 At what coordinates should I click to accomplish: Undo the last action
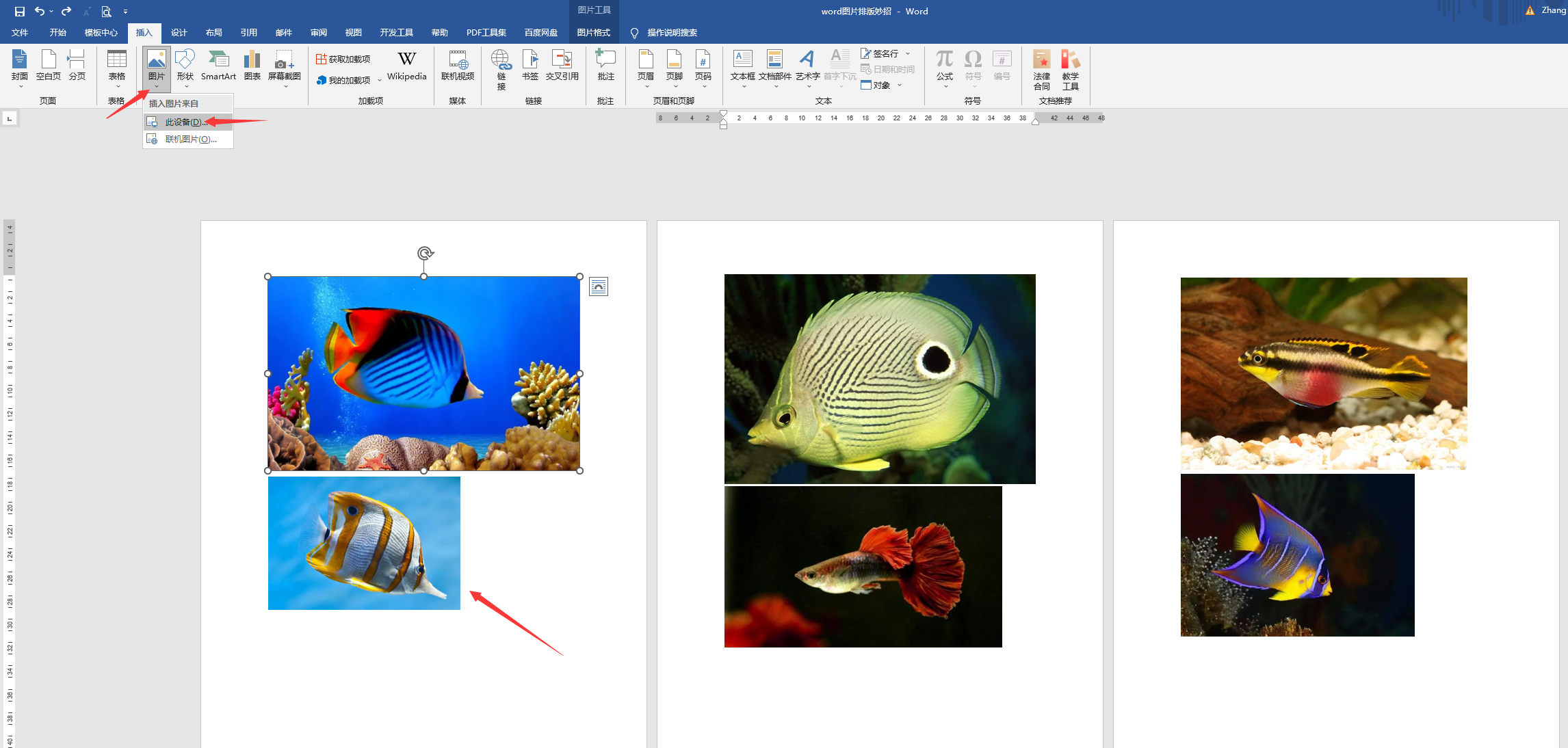40,11
